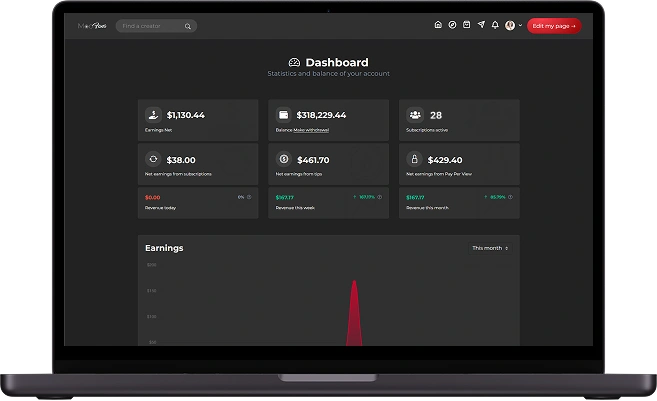
Task: Click the $429.40 Pay Per View value
Action: 445,160
